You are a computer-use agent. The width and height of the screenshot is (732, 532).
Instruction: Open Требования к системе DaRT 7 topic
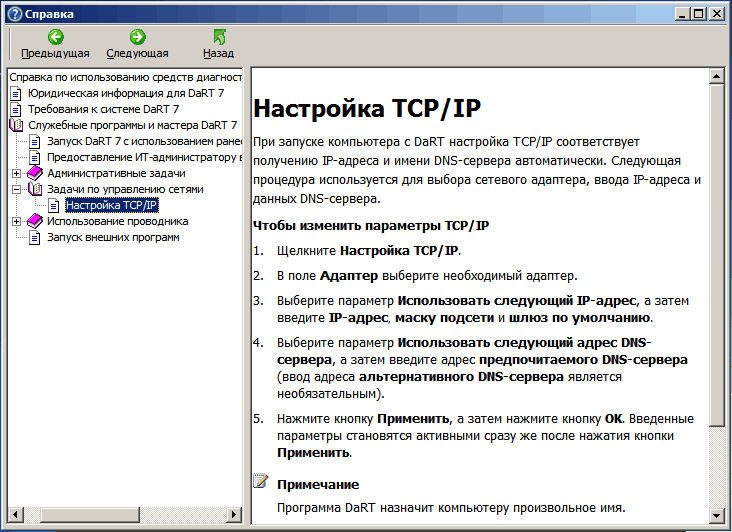[103, 109]
